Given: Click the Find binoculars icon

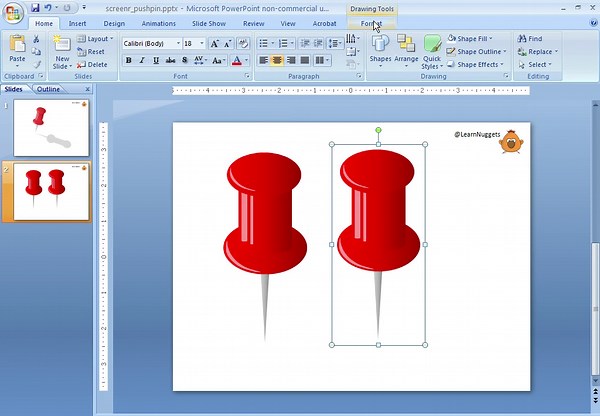Looking at the screenshot, I should (522, 39).
